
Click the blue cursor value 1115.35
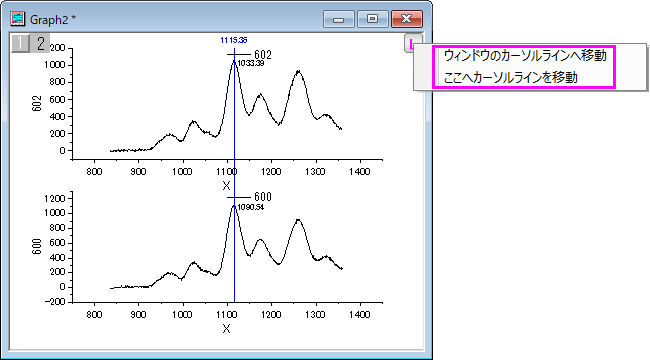(234, 40)
